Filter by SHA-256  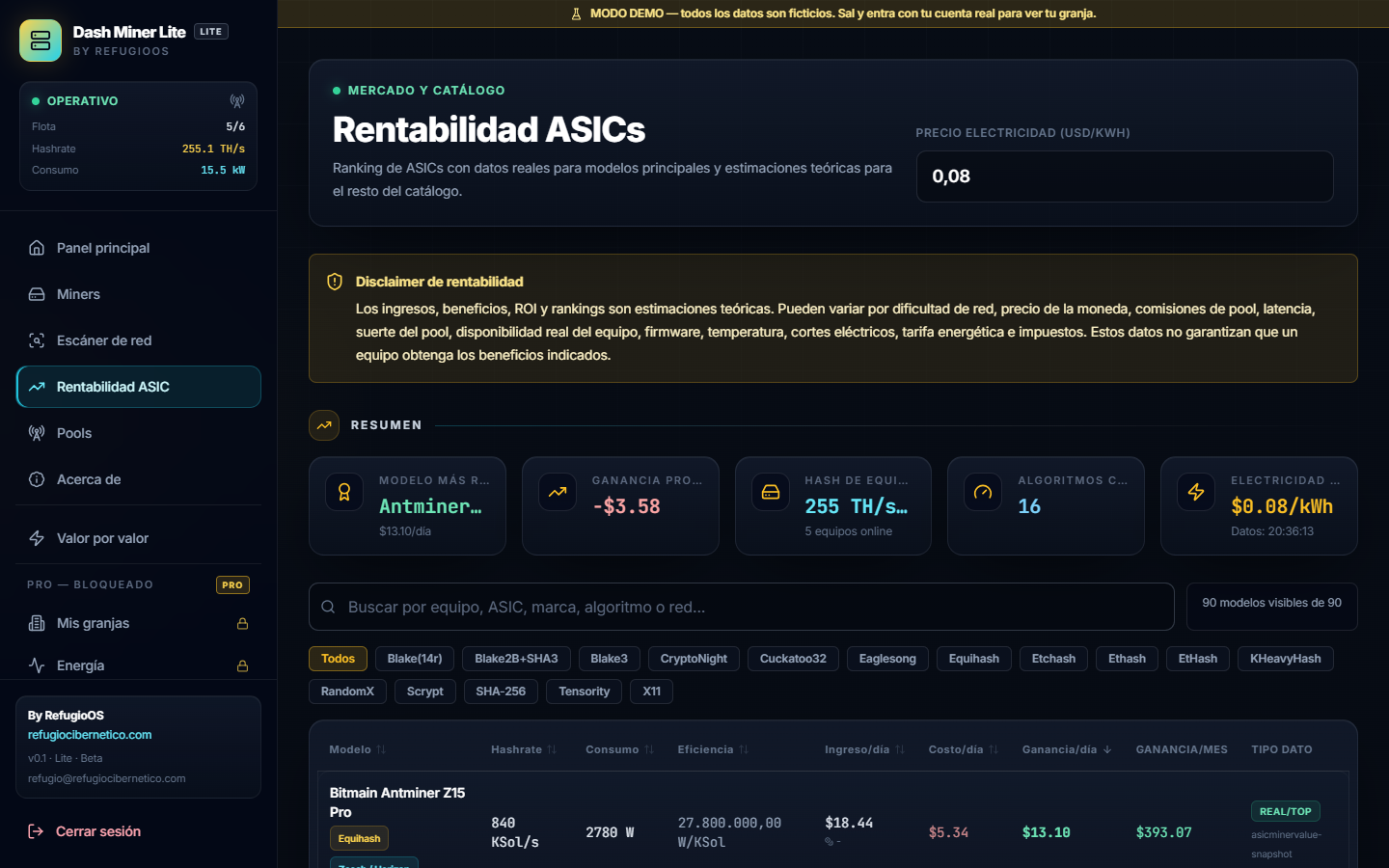[501, 692]
